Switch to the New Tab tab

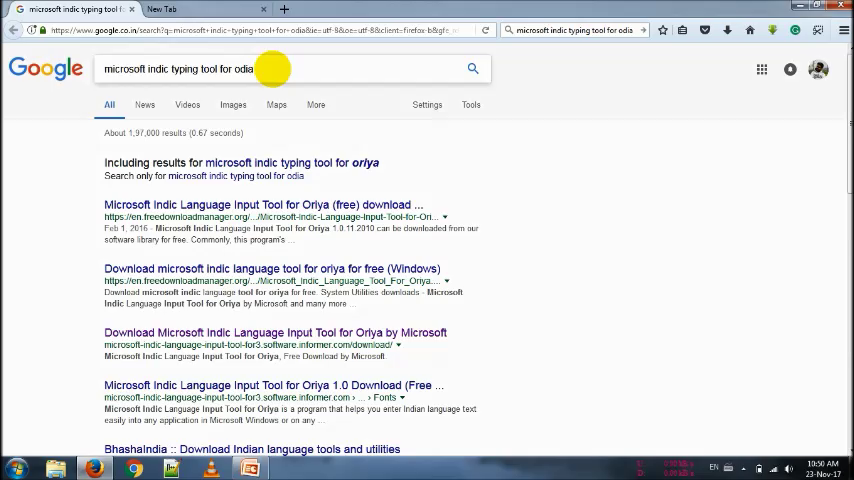[205, 9]
